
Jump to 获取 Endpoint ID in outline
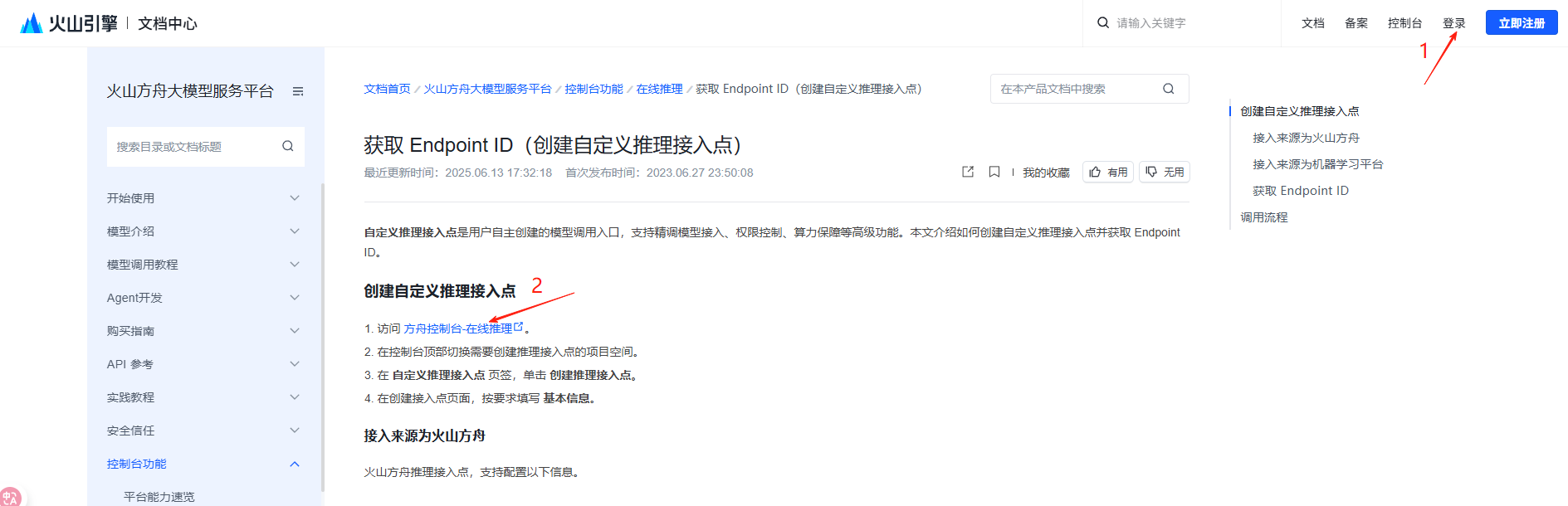coord(1300,191)
